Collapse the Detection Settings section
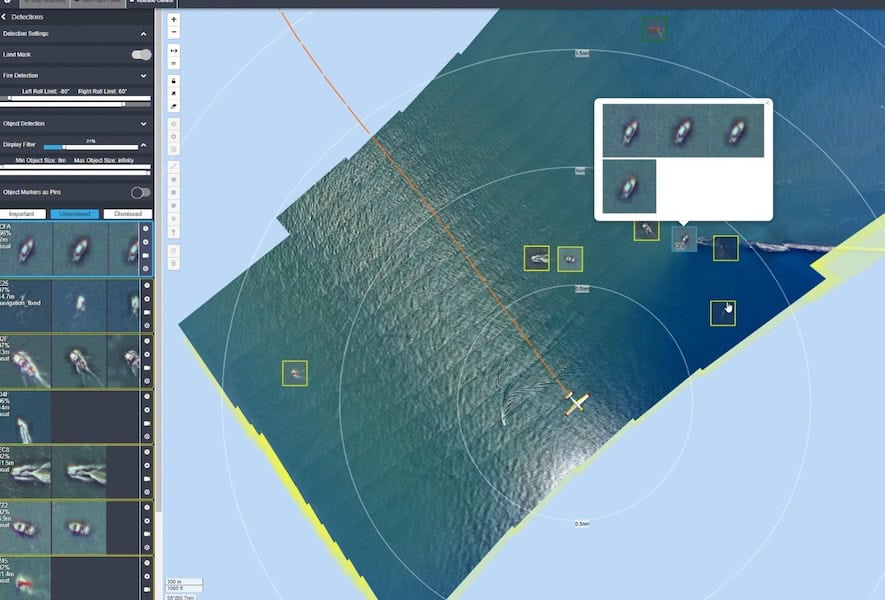Image resolution: width=885 pixels, height=600 pixels. (x=143, y=34)
